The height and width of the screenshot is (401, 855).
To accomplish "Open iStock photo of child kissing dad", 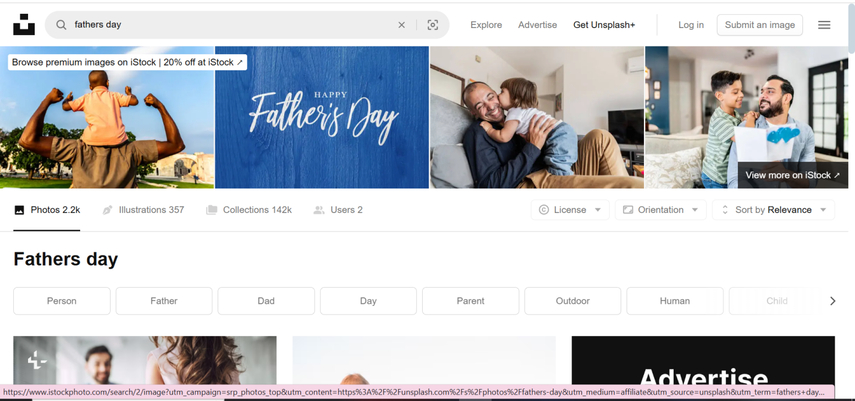I will (x=537, y=117).
